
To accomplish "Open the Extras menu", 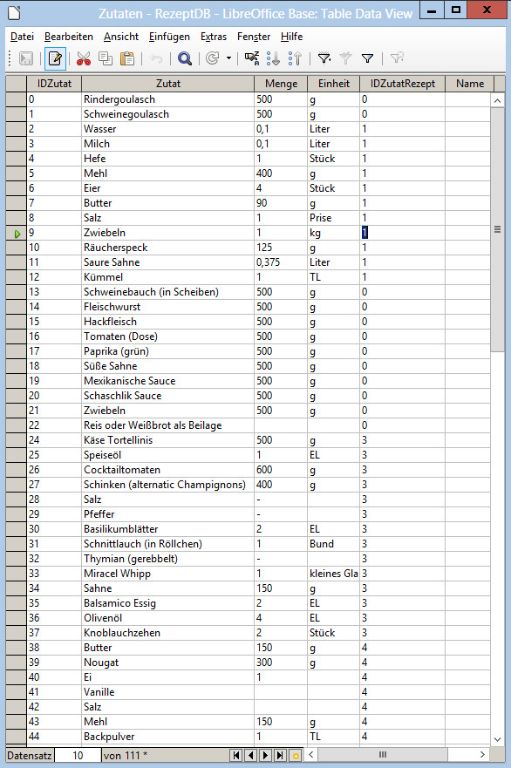I will 213,37.
